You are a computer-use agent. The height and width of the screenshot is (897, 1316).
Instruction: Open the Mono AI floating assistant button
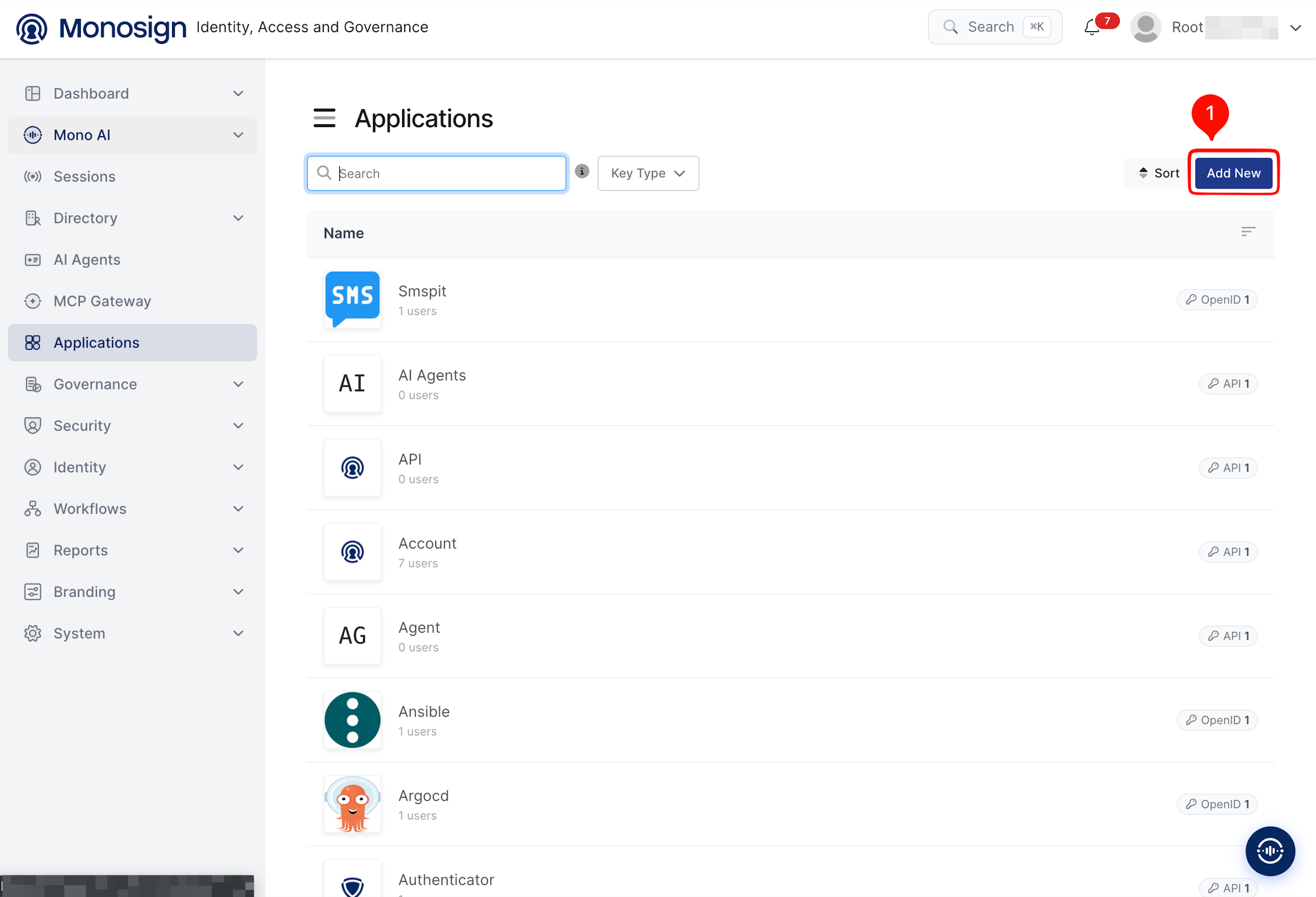[x=1270, y=851]
